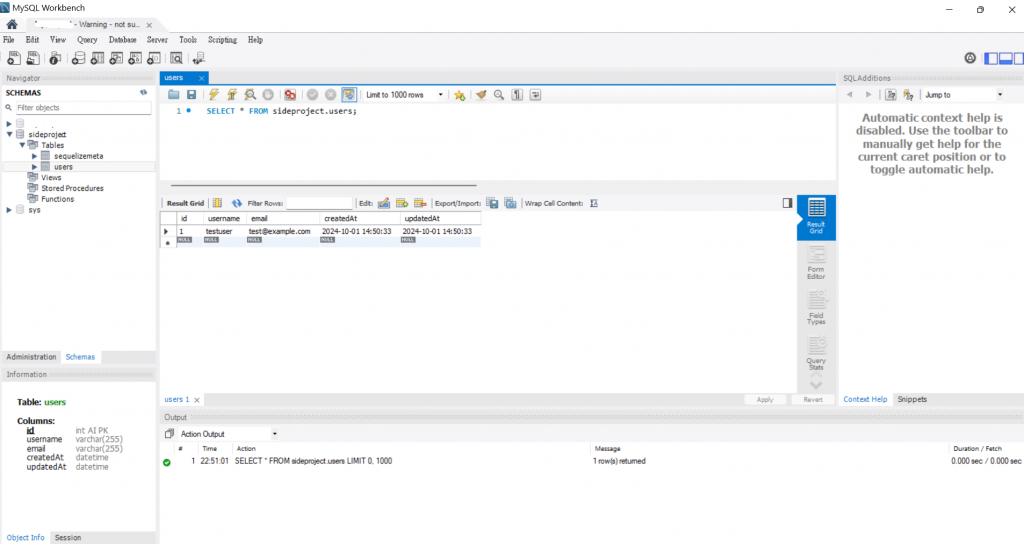The image size is (1024, 544).
Task: Show the find panel magnifier icon
Action: pyautogui.click(x=499, y=95)
